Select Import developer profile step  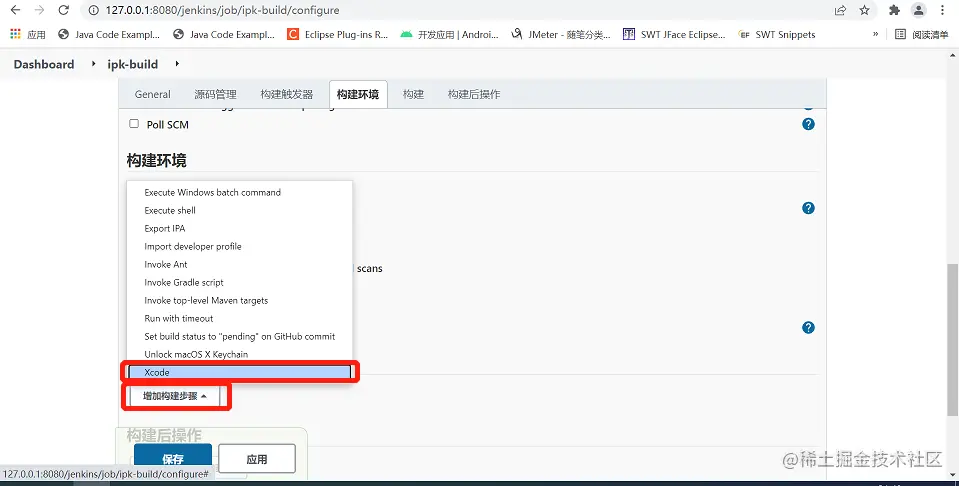pos(239,246)
